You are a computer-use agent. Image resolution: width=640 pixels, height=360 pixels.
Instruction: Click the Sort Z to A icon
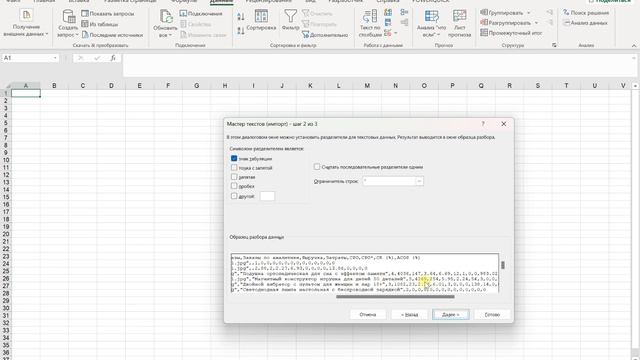(x=241, y=31)
